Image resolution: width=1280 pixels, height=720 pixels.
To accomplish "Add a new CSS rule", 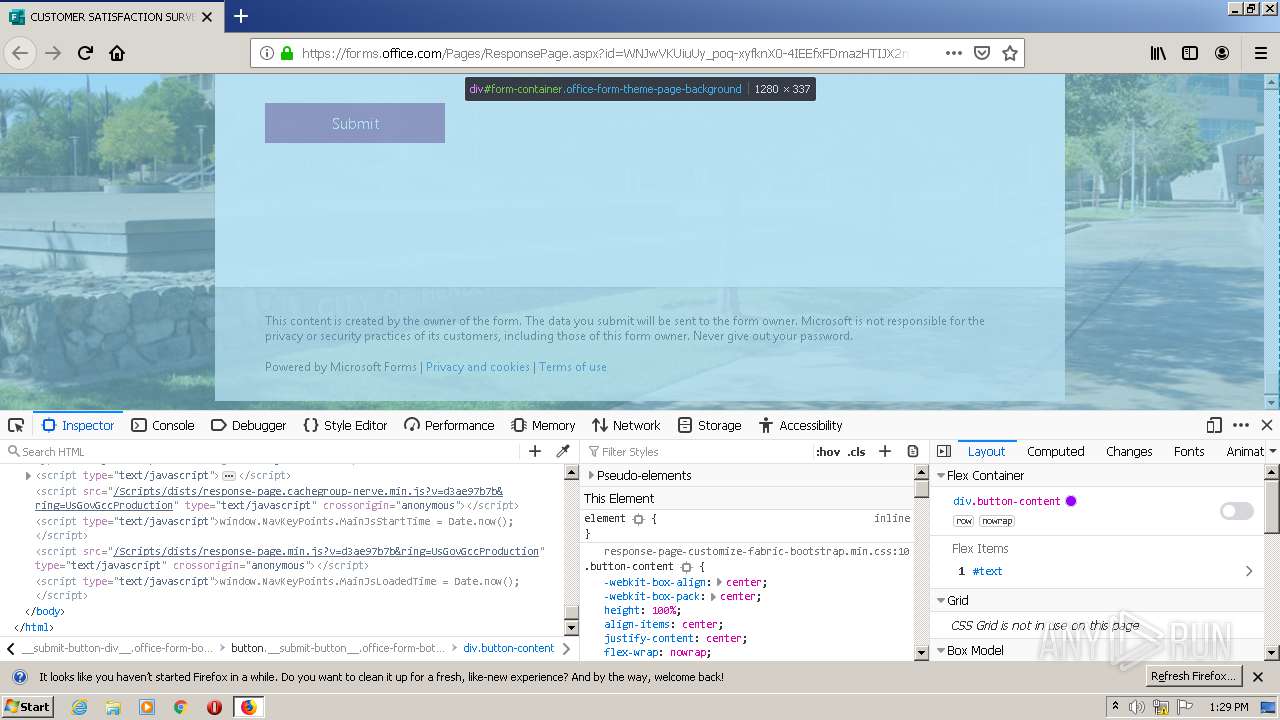I will click(885, 451).
